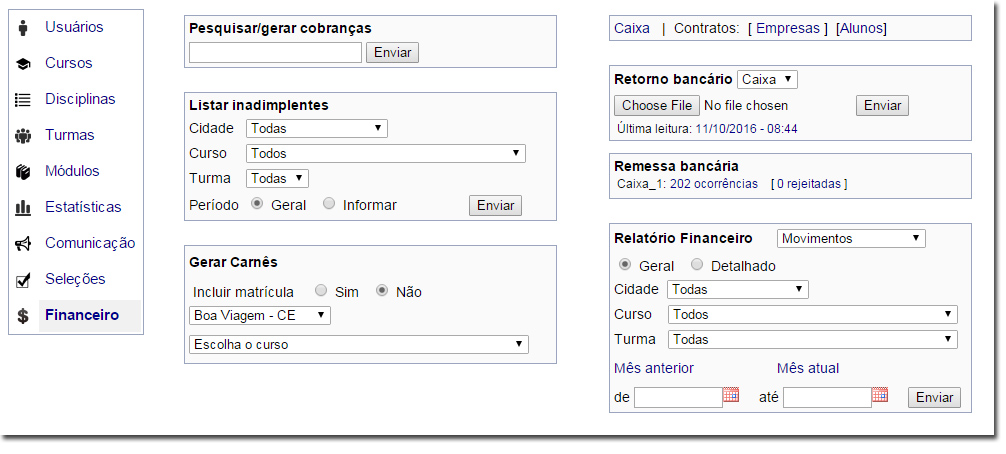
Task: Click the Usuários person icon in sidebar
Action: (23, 27)
